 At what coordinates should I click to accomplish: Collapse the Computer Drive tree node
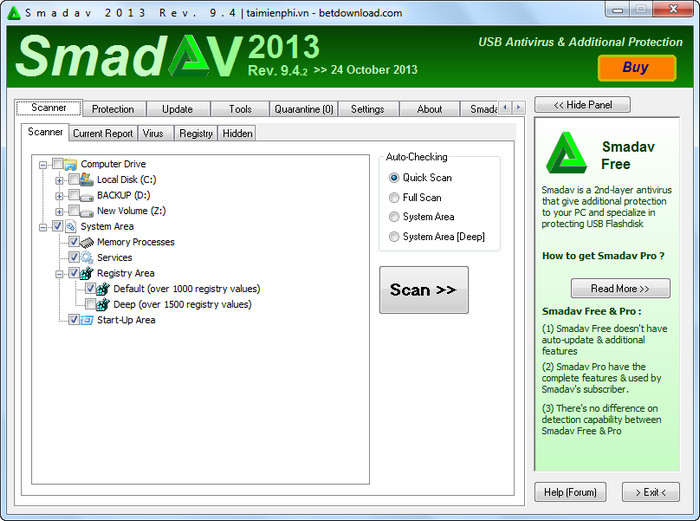tap(43, 165)
